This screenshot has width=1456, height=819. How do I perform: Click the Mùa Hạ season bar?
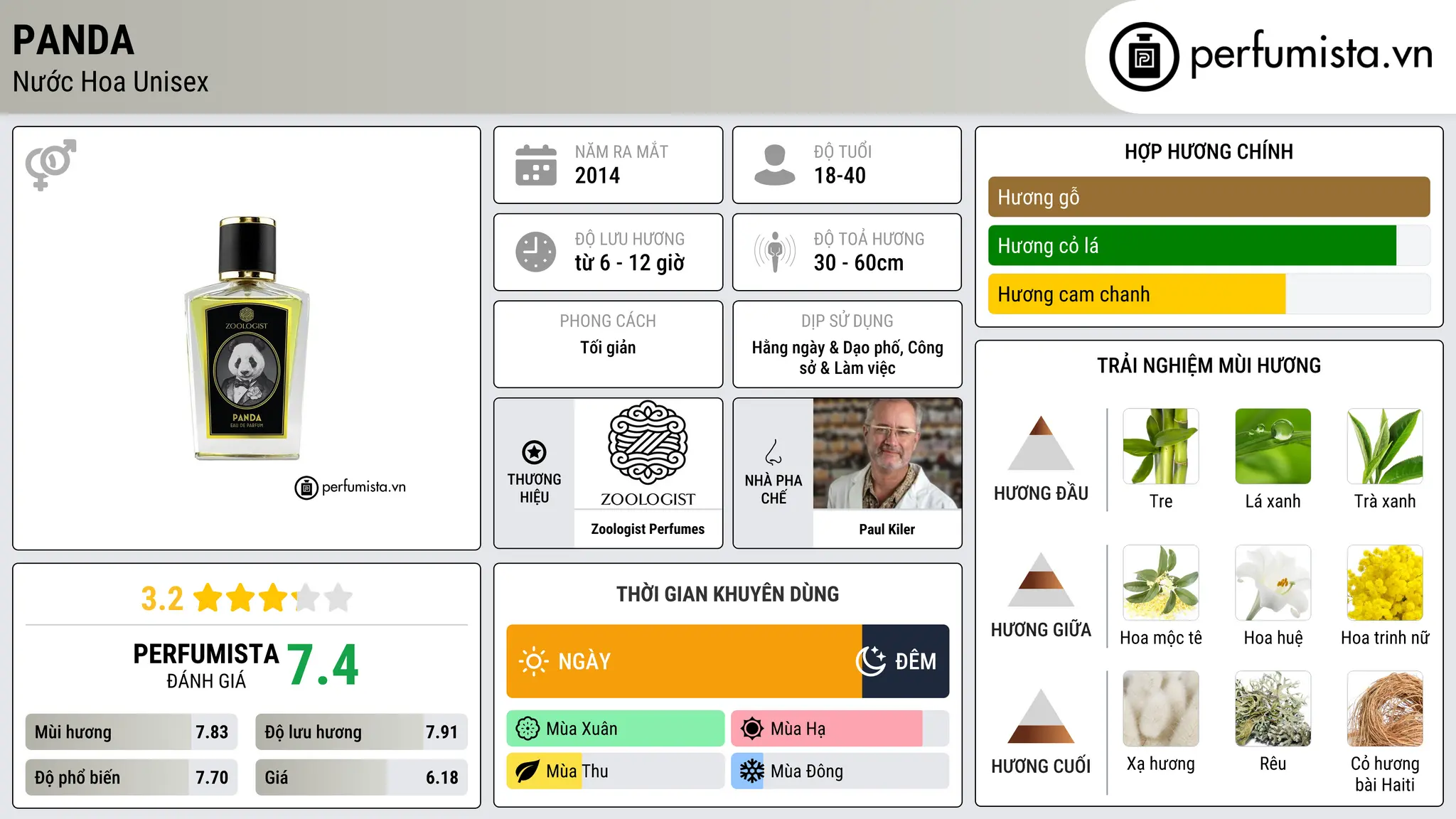pyautogui.click(x=840, y=729)
